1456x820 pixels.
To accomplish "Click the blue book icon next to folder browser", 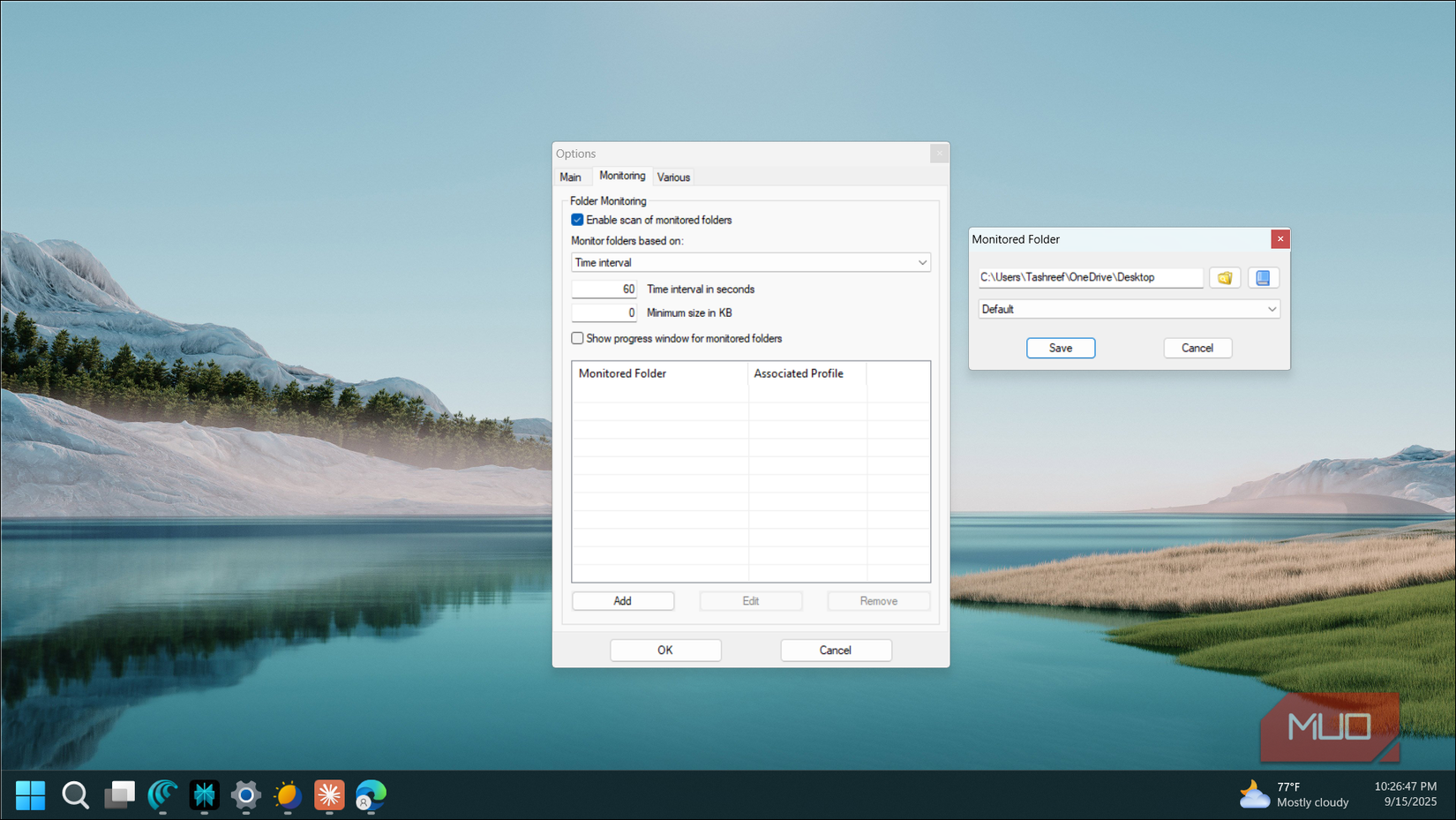I will 1264,277.
